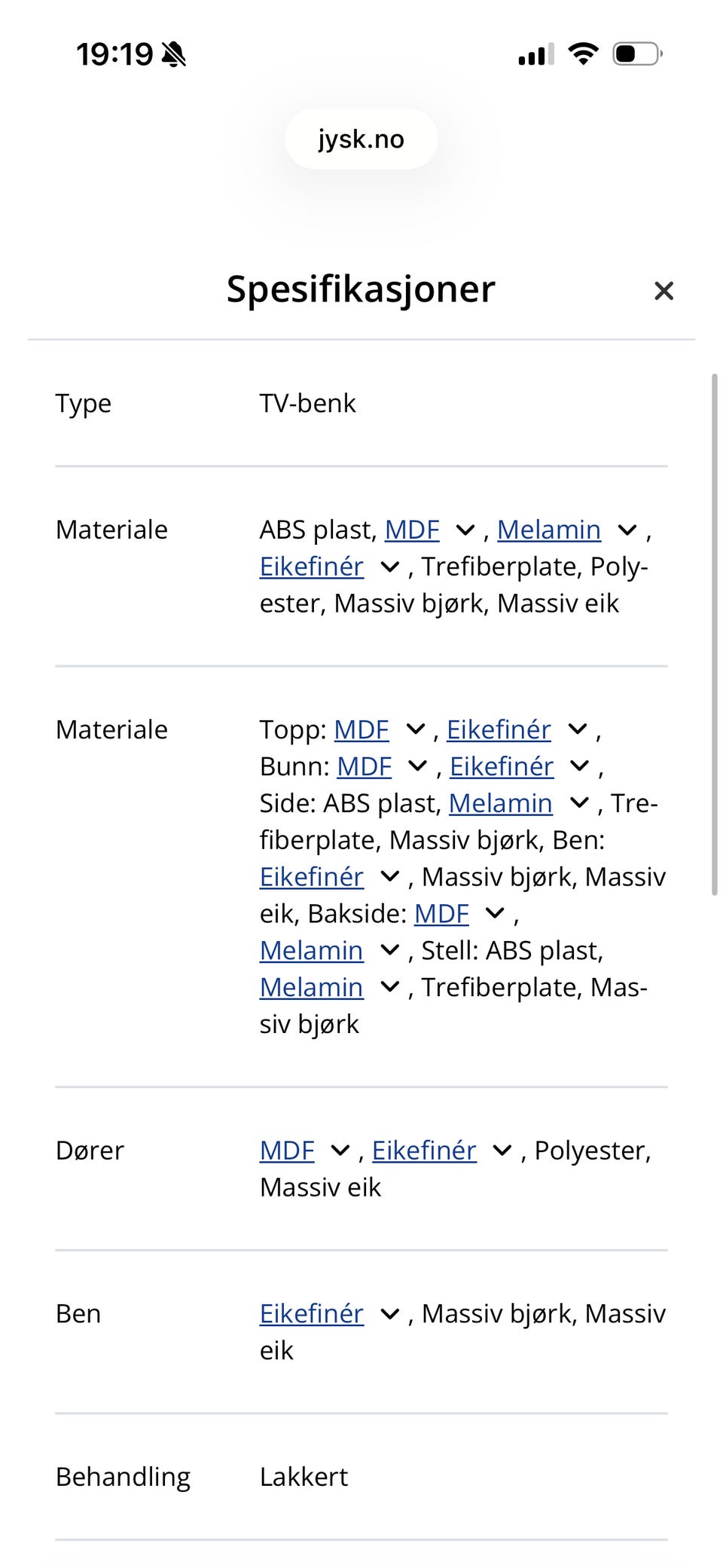Image resolution: width=723 pixels, height=1568 pixels.
Task: Tap the jysk.no address pill
Action: (x=361, y=139)
